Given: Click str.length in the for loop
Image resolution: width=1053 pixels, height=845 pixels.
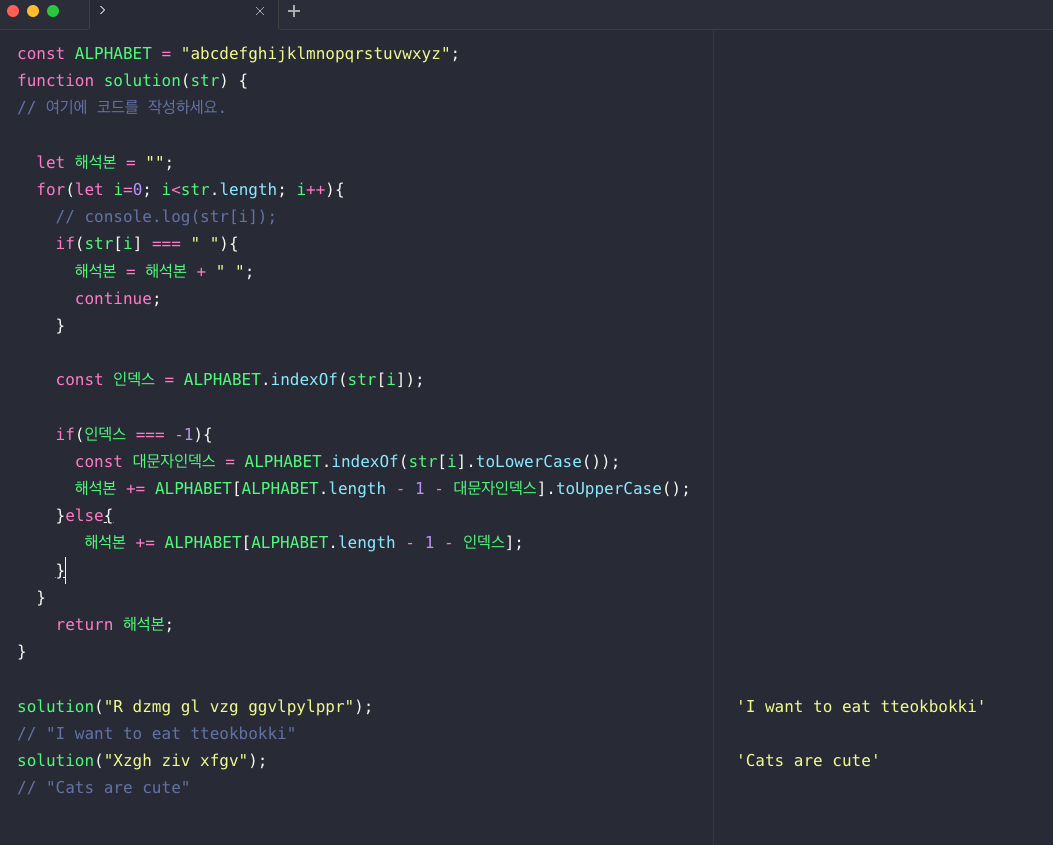Looking at the screenshot, I should pyautogui.click(x=229, y=189).
